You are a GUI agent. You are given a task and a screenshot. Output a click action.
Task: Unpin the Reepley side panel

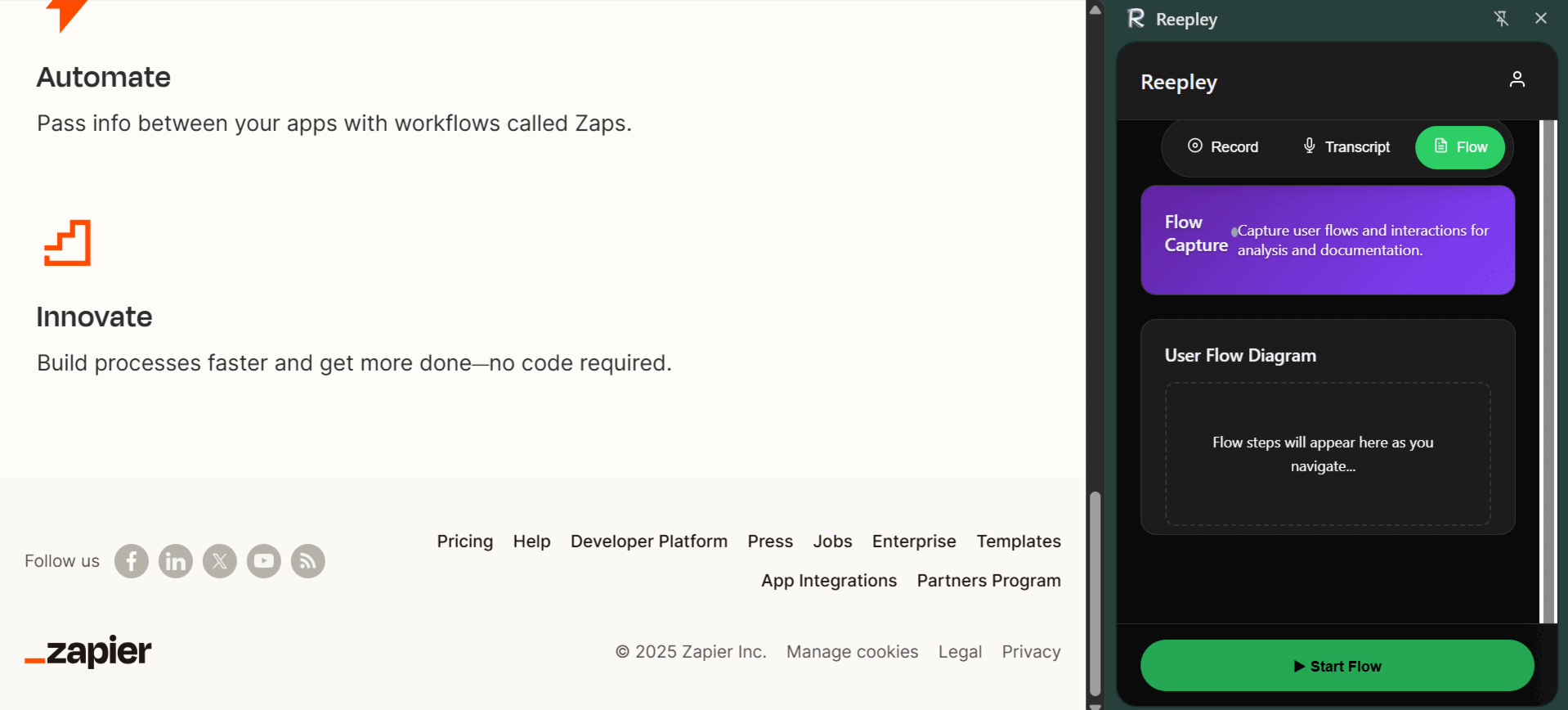click(1501, 18)
